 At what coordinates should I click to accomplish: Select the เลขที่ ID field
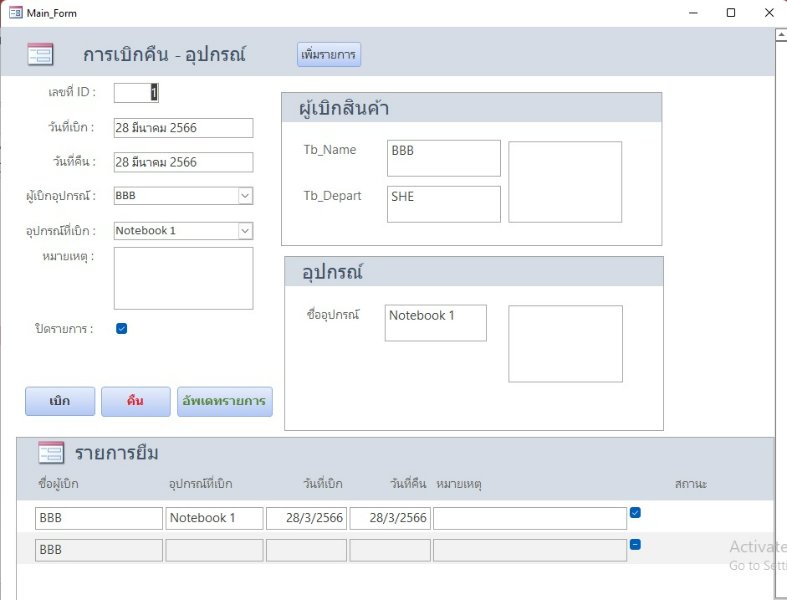click(x=135, y=93)
